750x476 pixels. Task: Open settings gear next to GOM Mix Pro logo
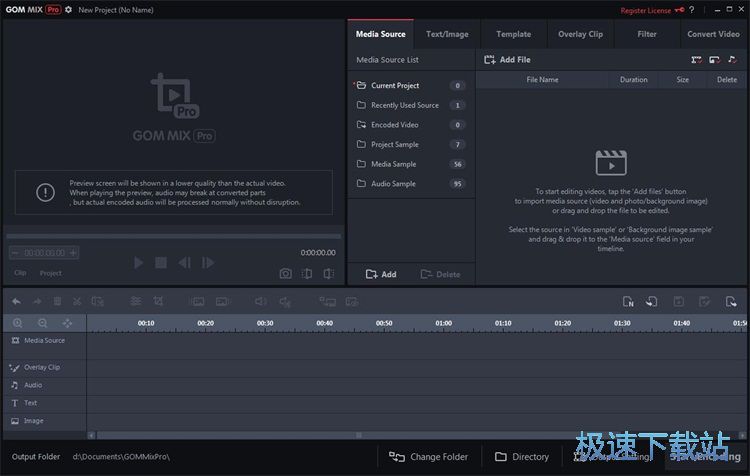[69, 9]
